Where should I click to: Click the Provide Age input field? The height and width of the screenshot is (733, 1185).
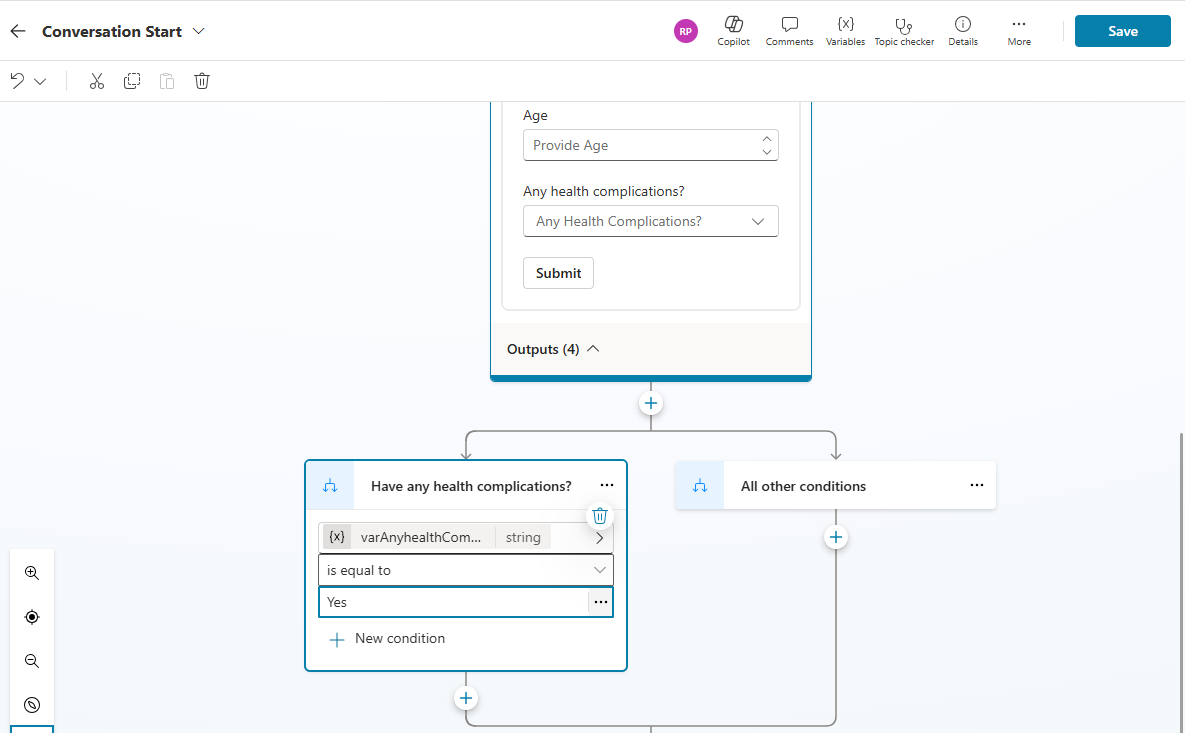point(640,145)
